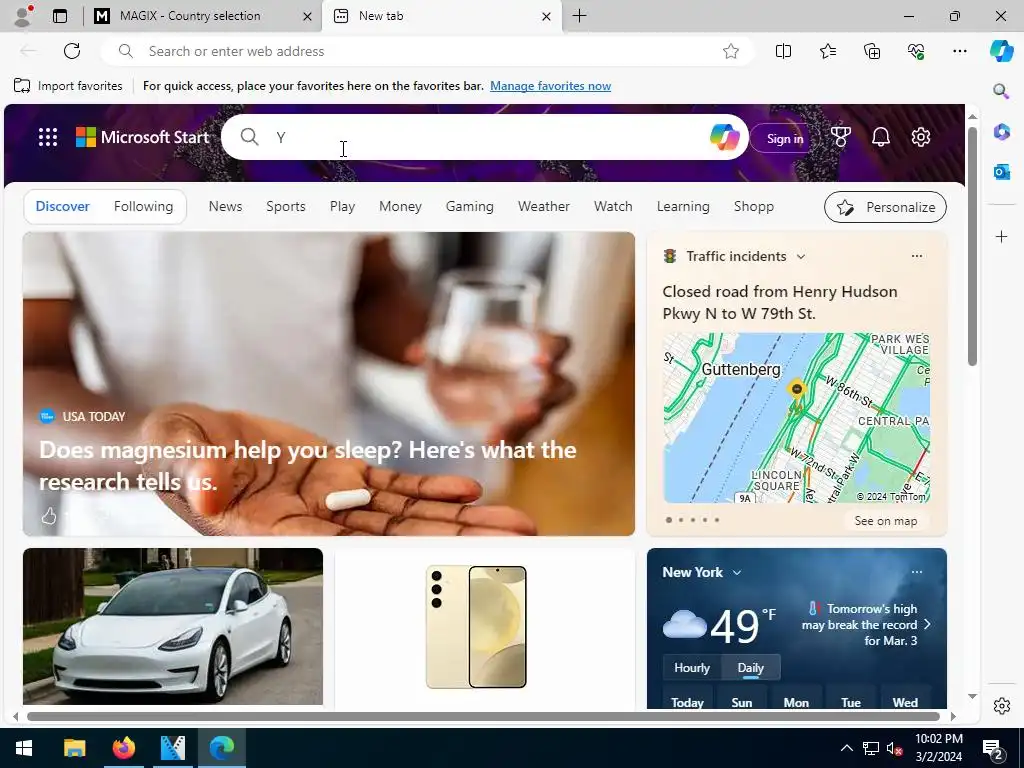
Task: Open the Money category
Action: tap(400, 206)
